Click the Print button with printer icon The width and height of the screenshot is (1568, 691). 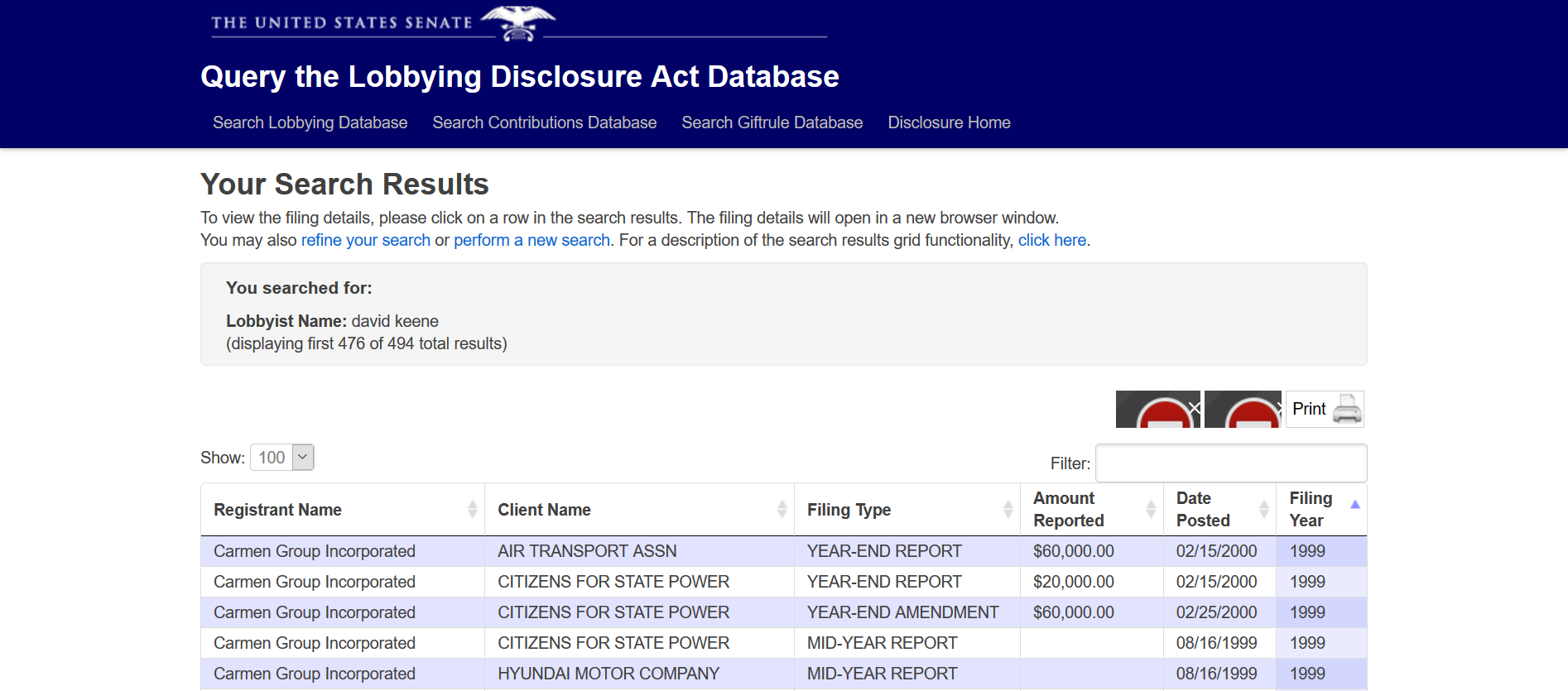pos(1325,409)
